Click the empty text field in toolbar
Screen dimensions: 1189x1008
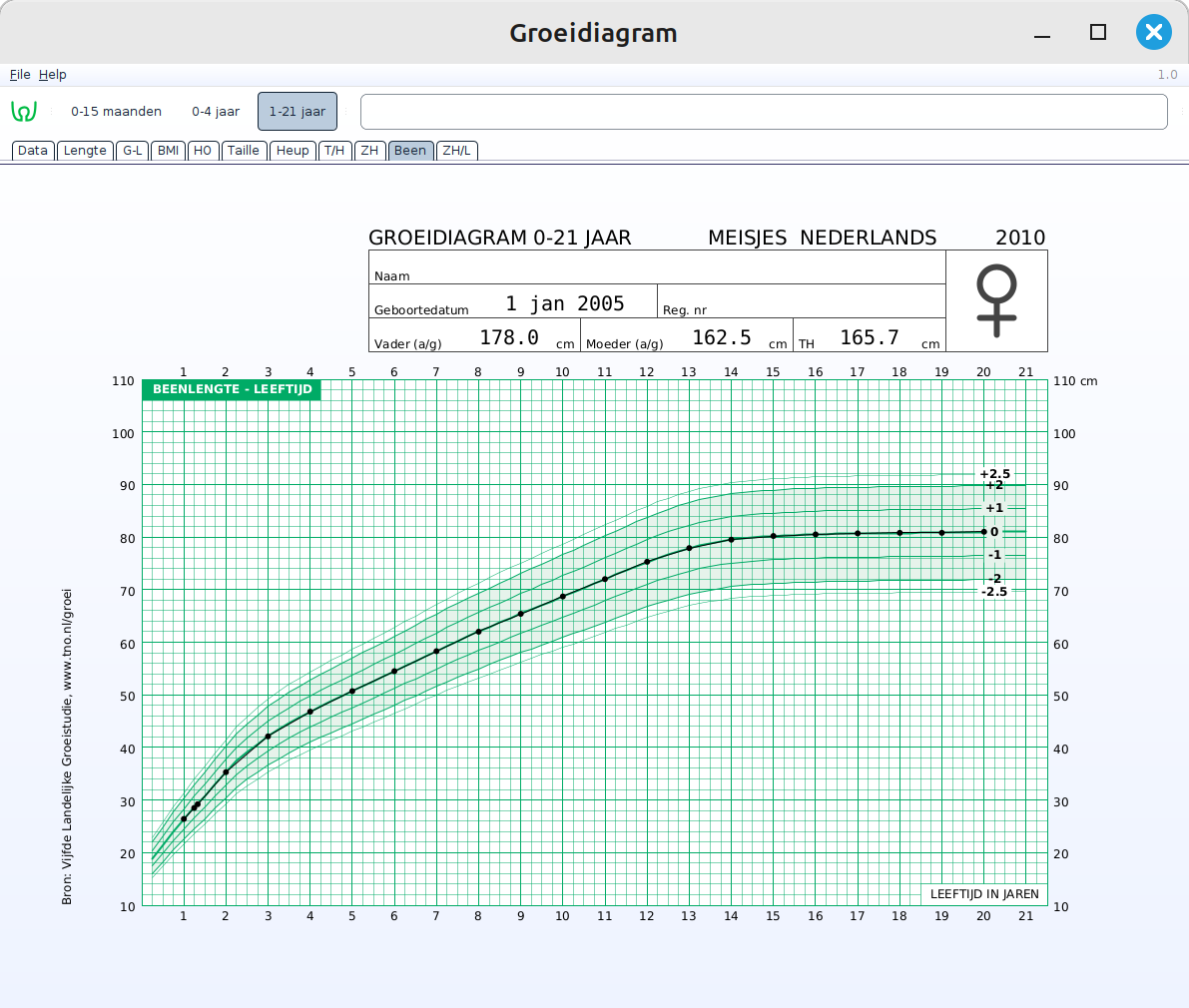click(x=763, y=112)
